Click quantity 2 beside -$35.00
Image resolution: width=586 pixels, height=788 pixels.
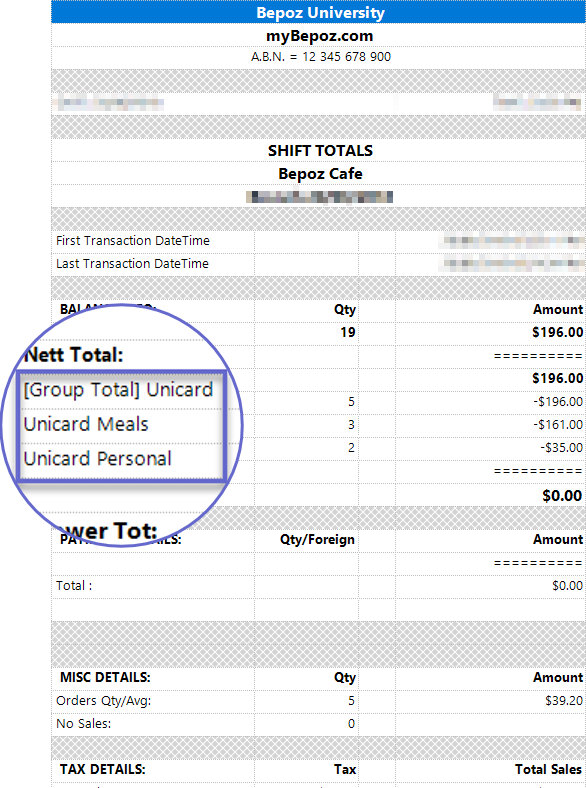coord(351,448)
